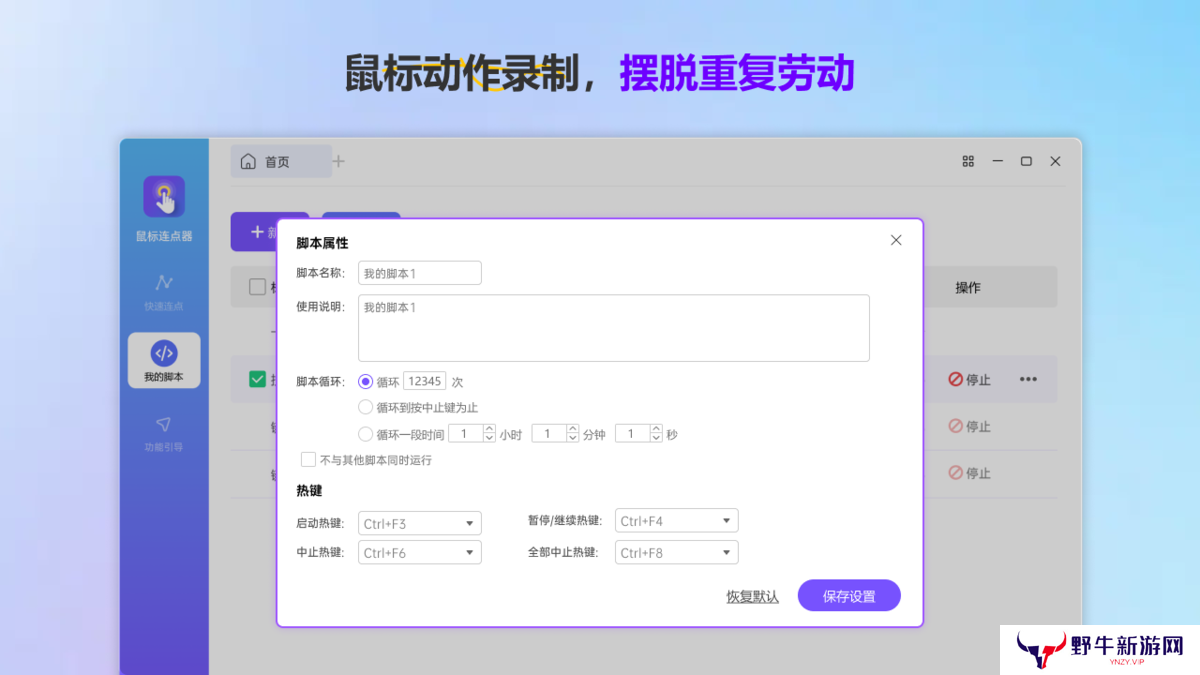
Task: Click 停止 in the third script row
Action: [x=970, y=473]
